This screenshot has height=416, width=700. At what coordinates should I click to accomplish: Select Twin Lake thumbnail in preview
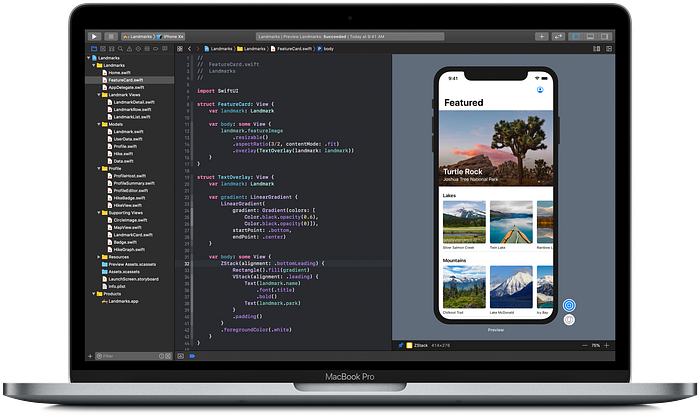pos(511,222)
